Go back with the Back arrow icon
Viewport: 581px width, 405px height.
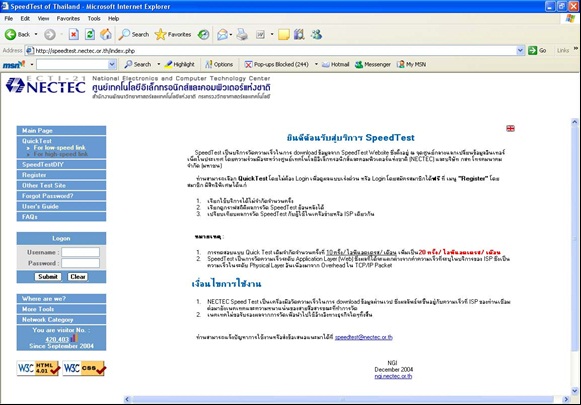point(10,34)
